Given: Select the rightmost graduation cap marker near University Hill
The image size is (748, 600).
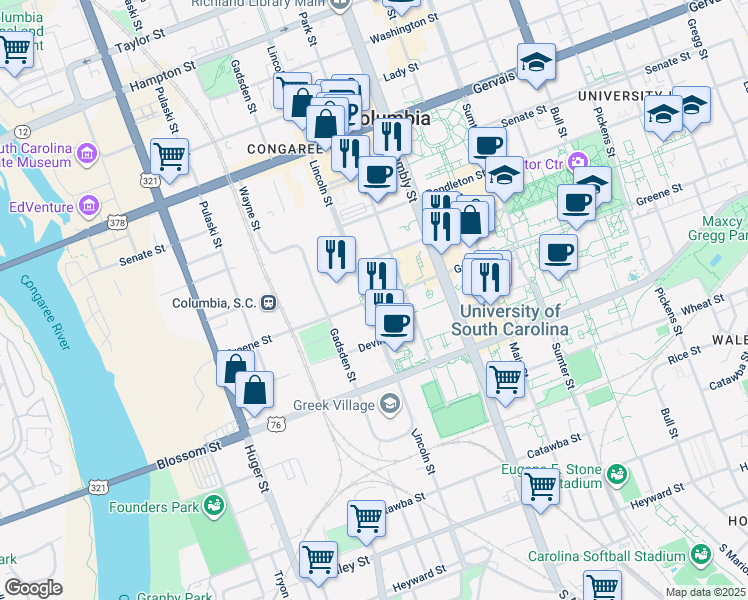Looking at the screenshot, I should tap(695, 108).
